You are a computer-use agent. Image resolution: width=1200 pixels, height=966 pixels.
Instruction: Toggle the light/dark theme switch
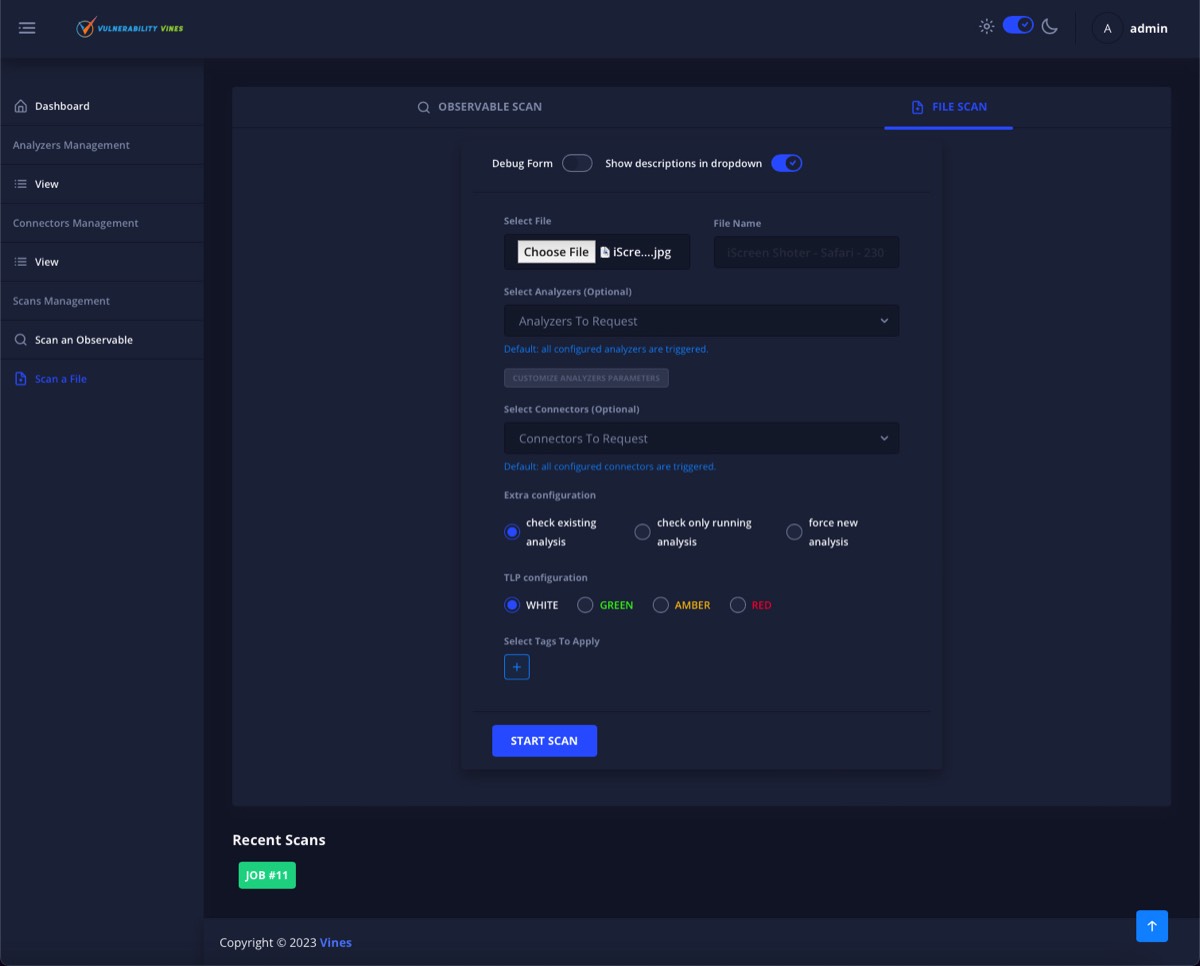(1018, 25)
